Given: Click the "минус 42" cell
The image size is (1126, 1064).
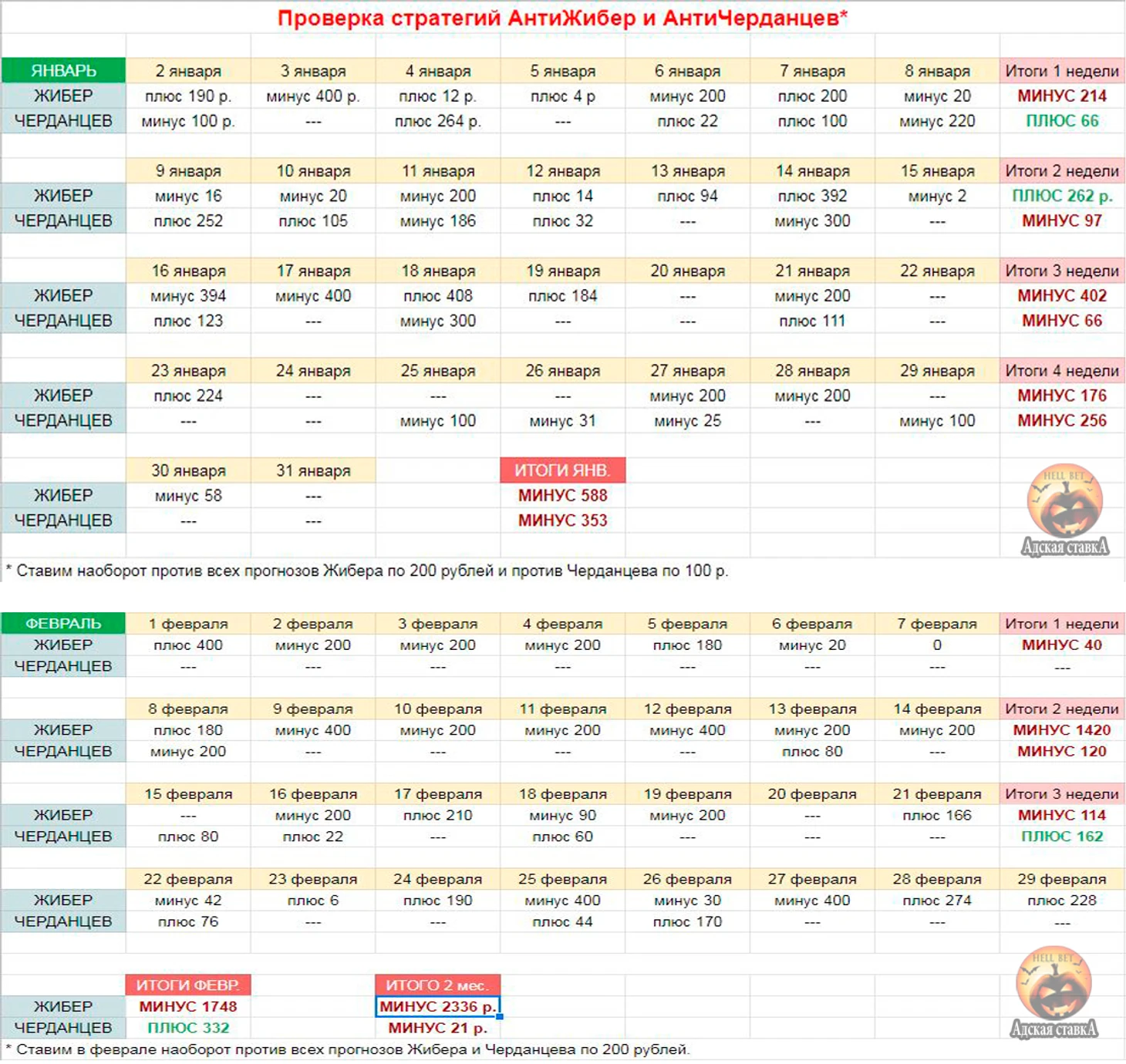Looking at the screenshot, I should pyautogui.click(x=188, y=900).
